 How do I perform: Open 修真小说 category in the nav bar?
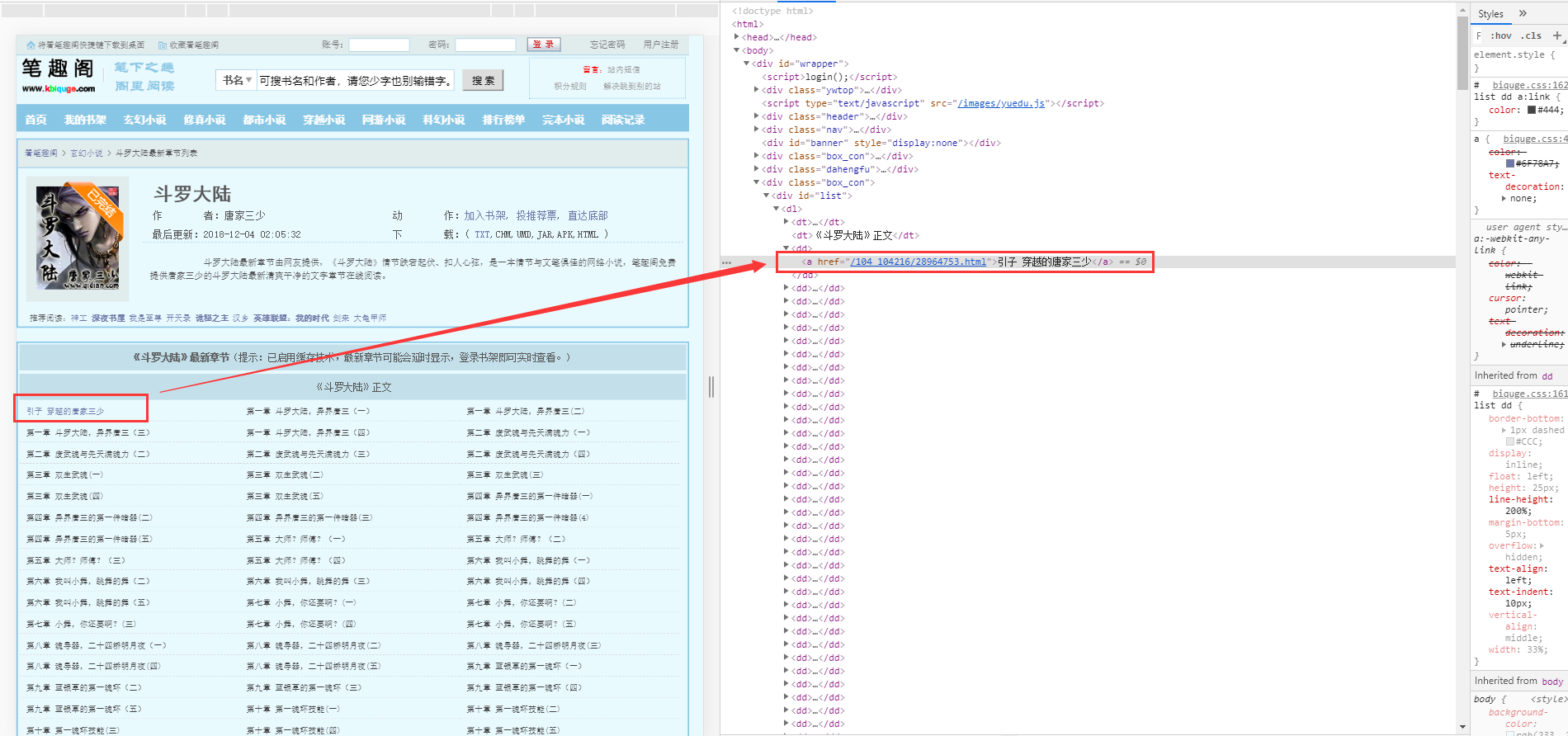205,120
